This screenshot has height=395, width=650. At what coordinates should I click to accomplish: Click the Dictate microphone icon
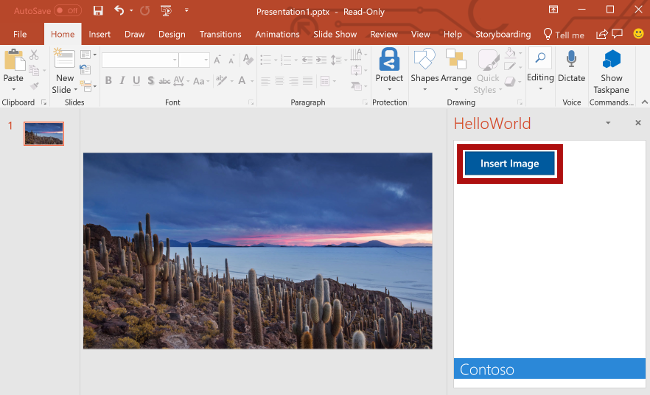571,59
